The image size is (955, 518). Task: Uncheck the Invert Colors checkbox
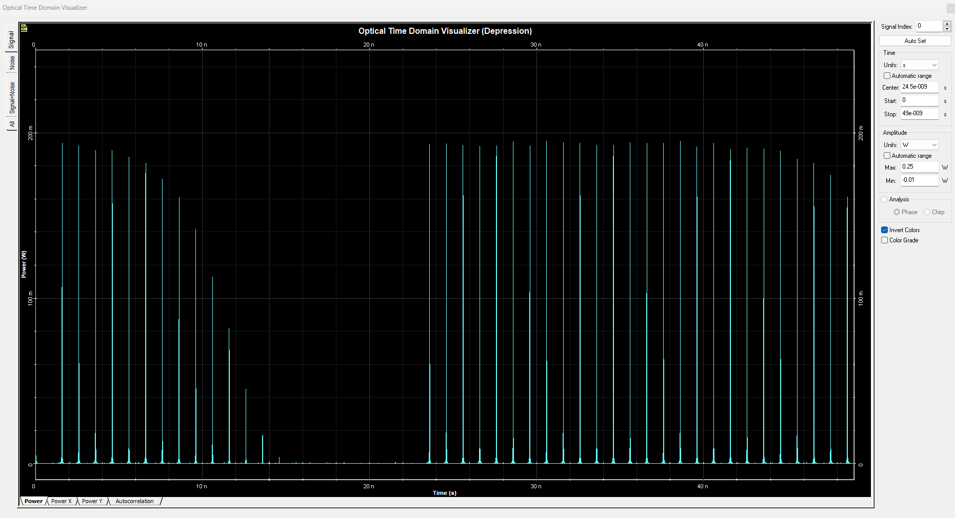pos(885,230)
